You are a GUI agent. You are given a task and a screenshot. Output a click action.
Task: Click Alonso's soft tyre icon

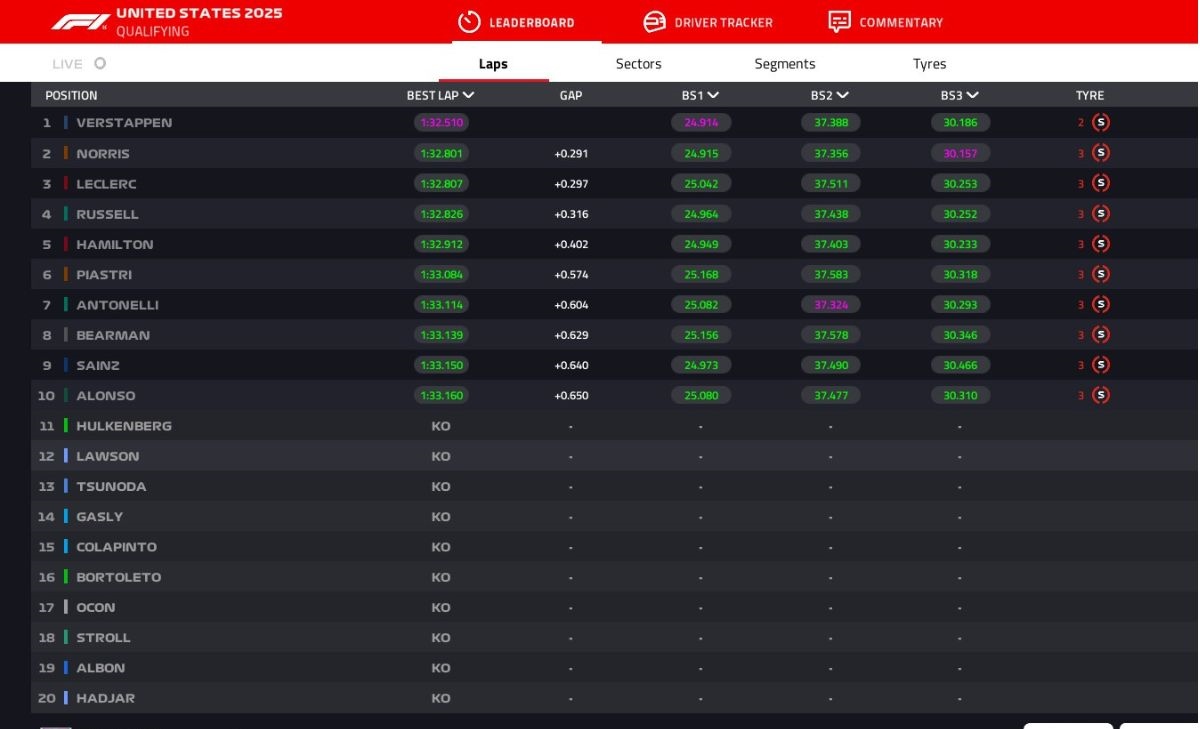(1101, 395)
